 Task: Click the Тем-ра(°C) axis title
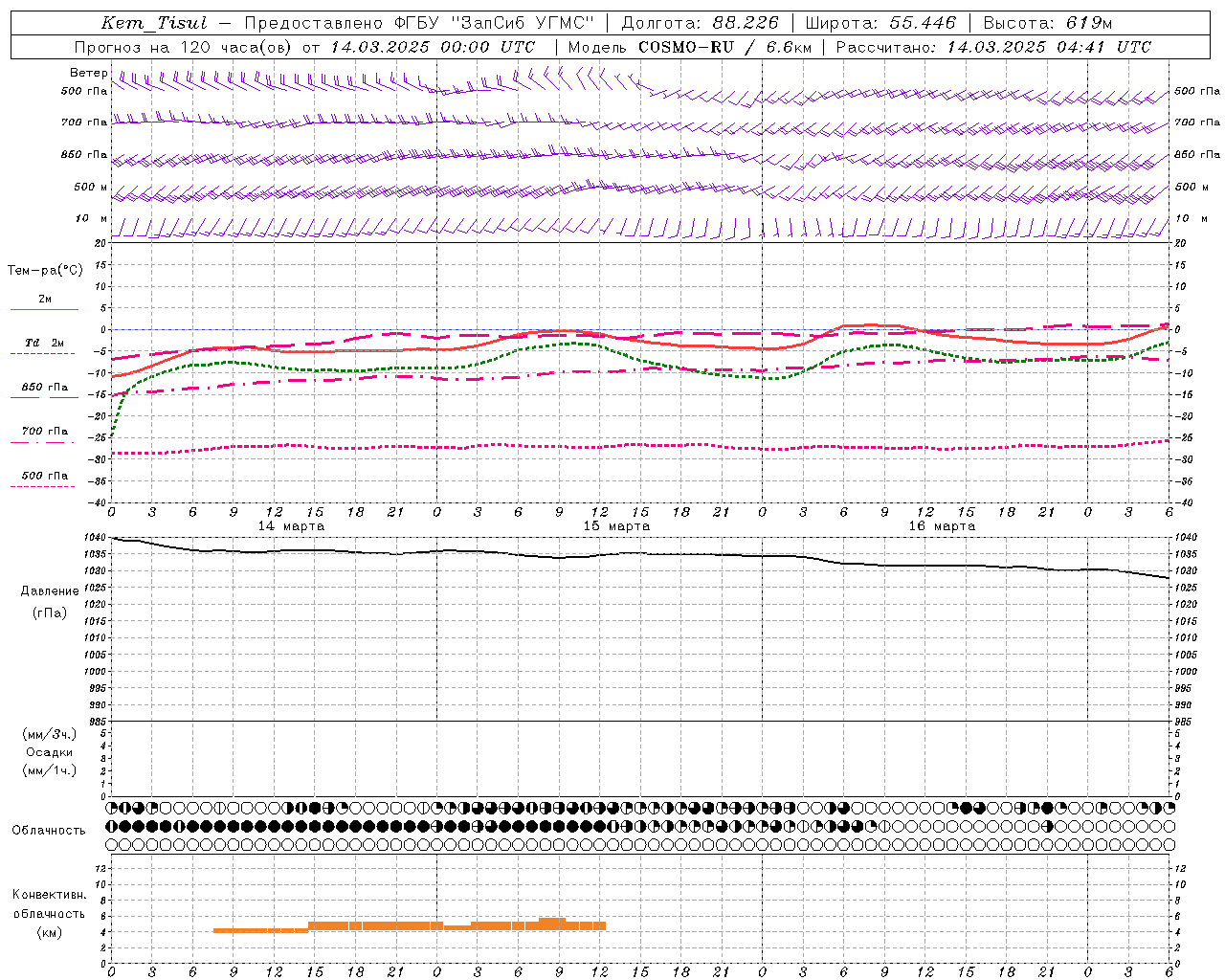point(45,271)
